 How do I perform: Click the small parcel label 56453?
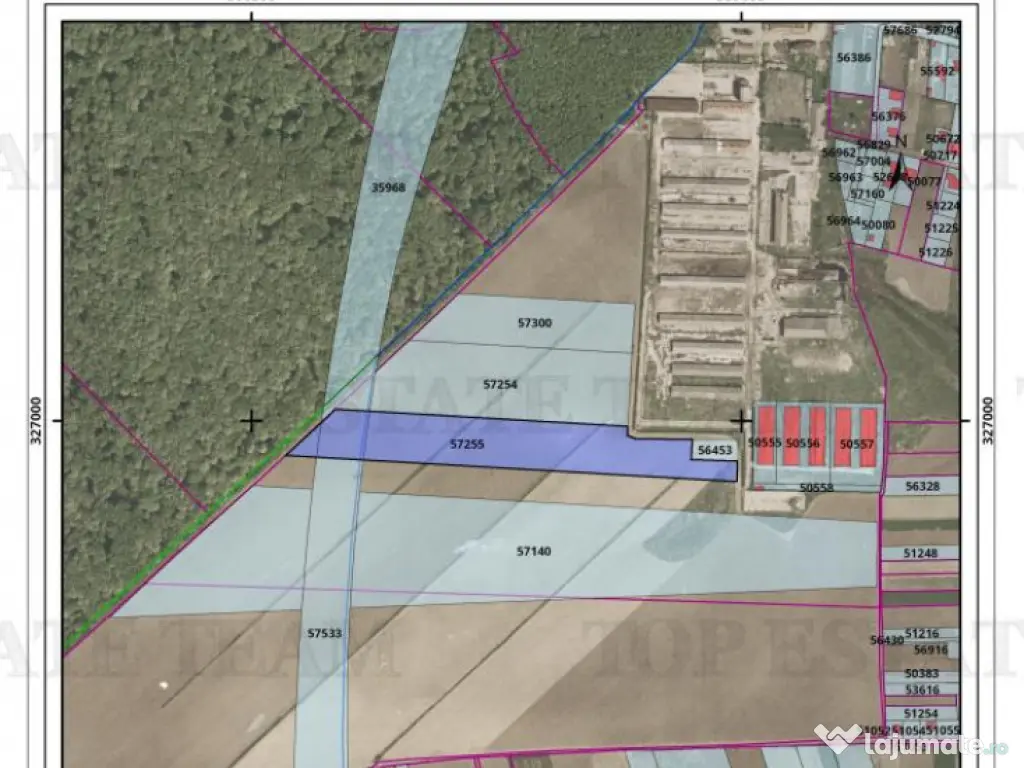tap(715, 451)
